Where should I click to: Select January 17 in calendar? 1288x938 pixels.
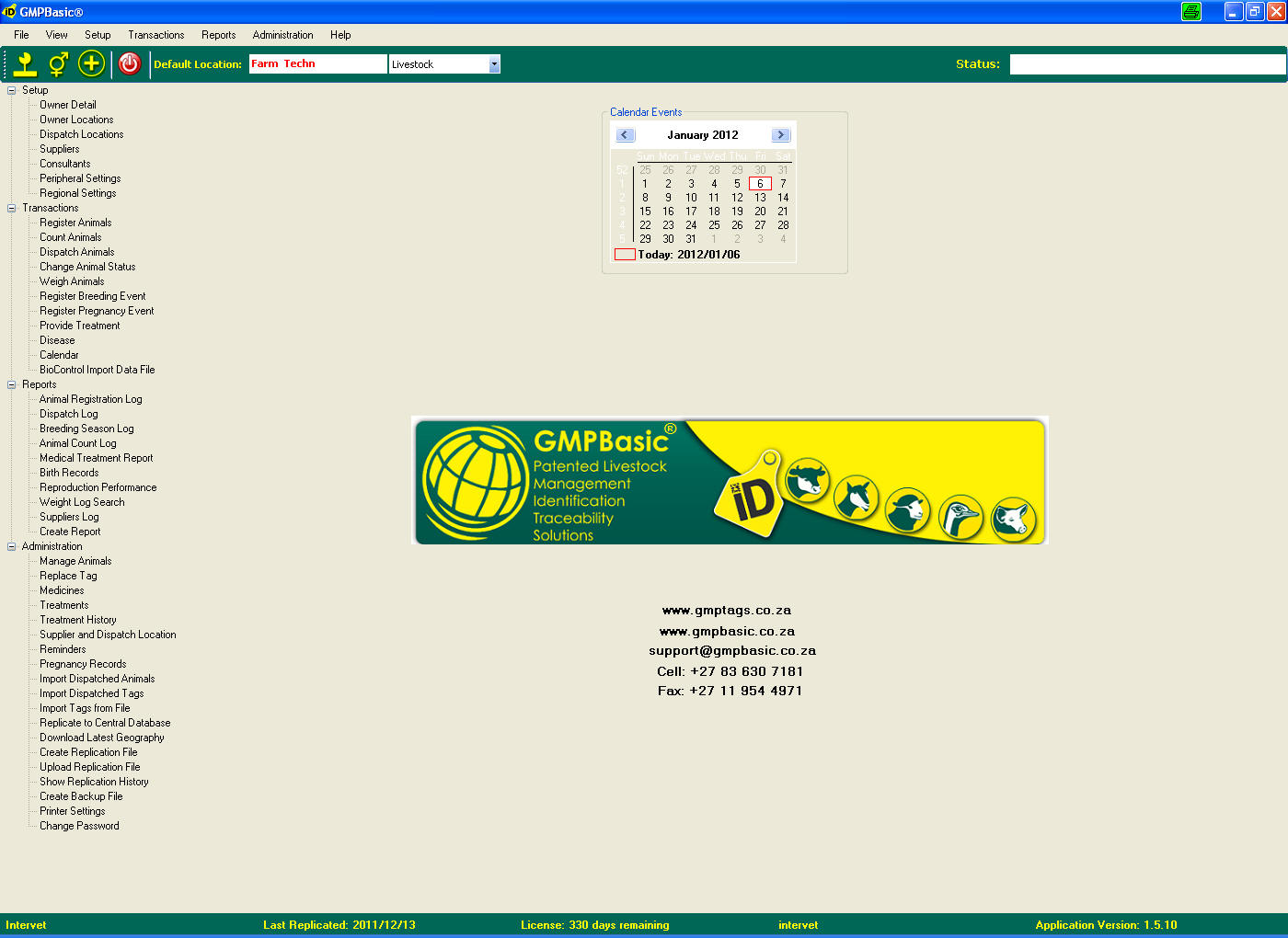[x=691, y=212]
